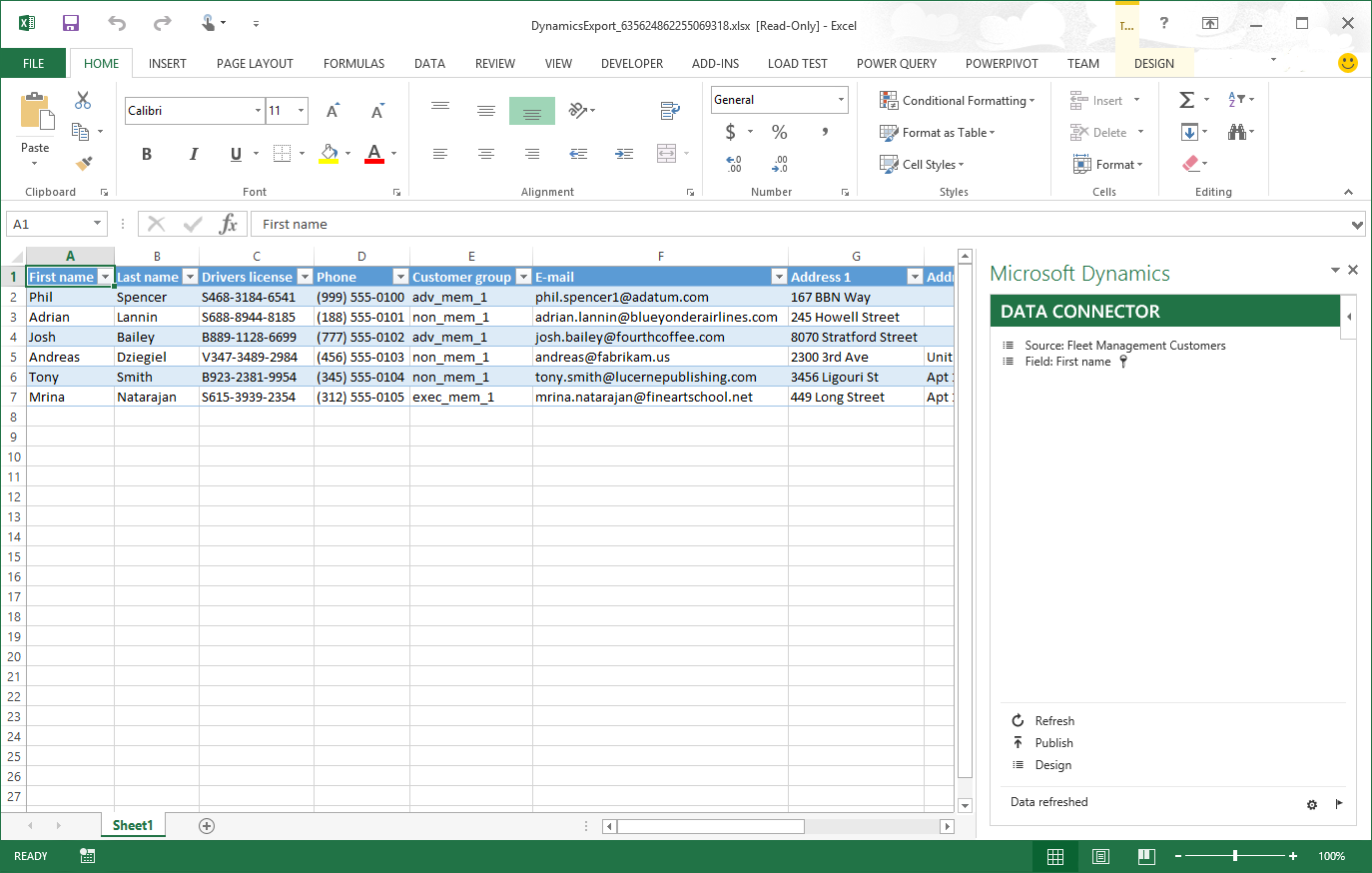The width and height of the screenshot is (1372, 873).
Task: Switch to the FORMULAS ribbon tab
Action: [x=354, y=63]
